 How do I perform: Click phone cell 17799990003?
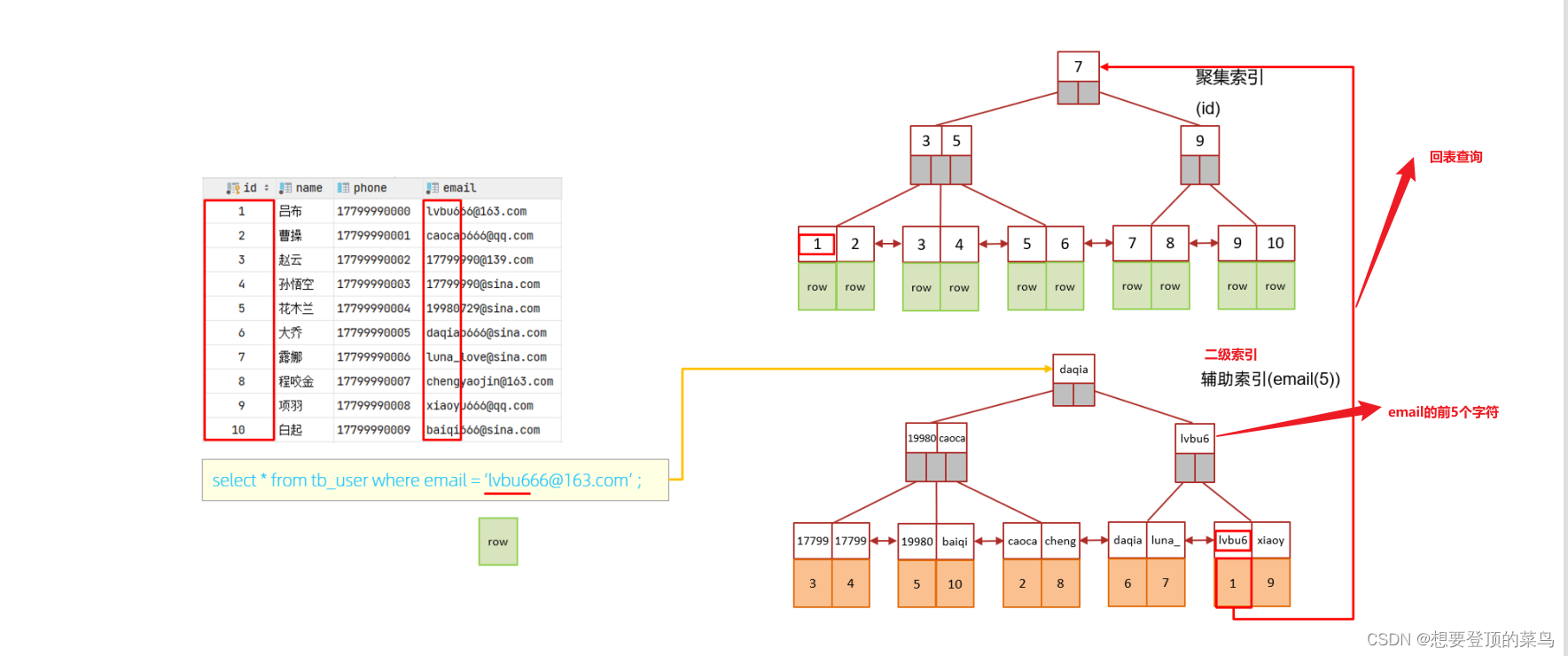coord(374,285)
